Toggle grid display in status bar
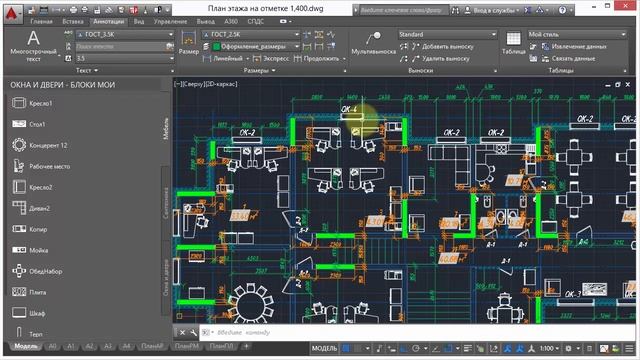The width and height of the screenshot is (640, 360). point(346,348)
